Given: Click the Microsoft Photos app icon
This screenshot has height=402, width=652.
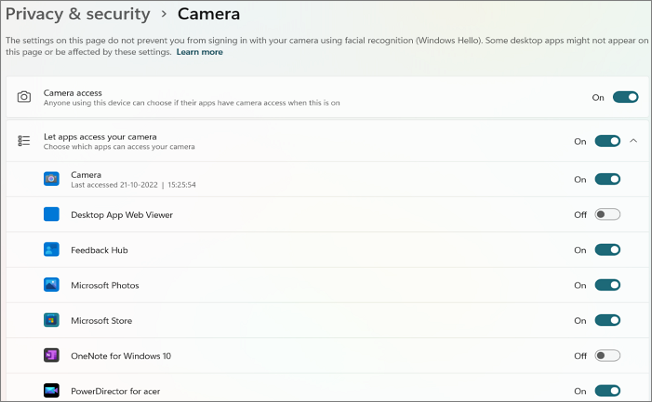Looking at the screenshot, I should (x=51, y=285).
